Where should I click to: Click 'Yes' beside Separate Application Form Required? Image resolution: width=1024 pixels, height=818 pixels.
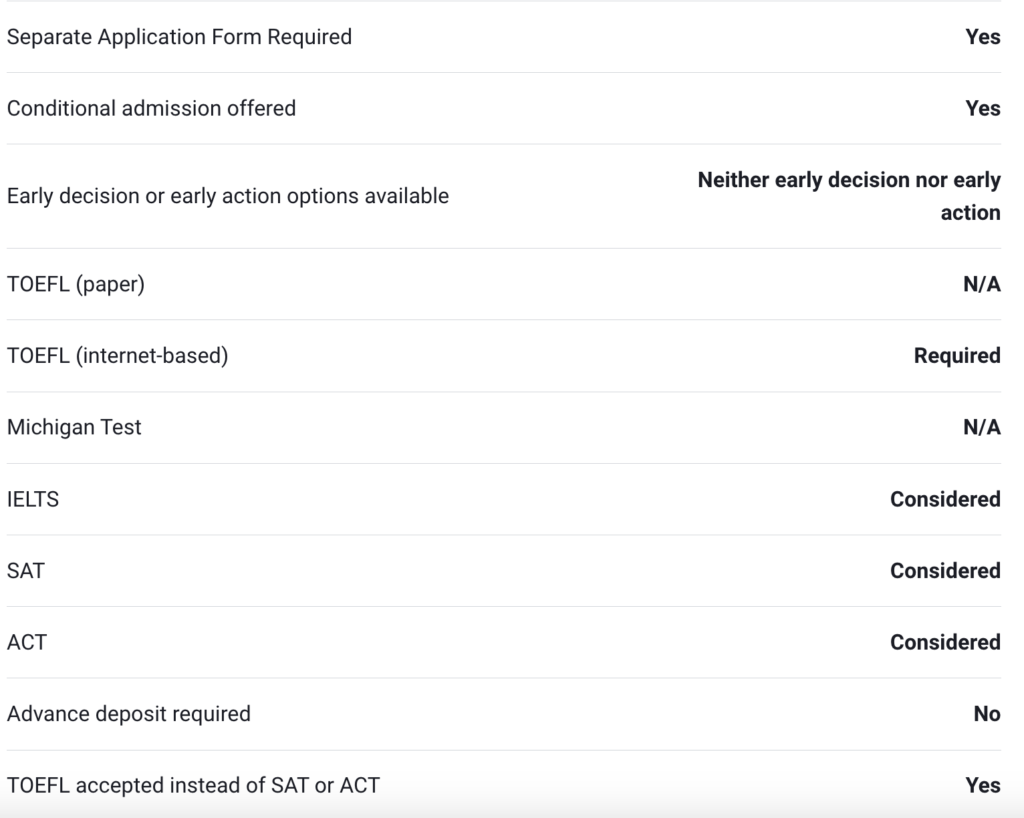coord(982,37)
